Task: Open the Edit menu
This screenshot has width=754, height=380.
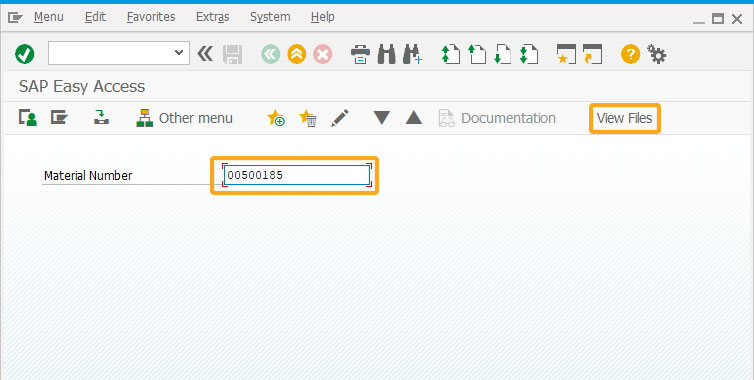Action: pos(95,17)
